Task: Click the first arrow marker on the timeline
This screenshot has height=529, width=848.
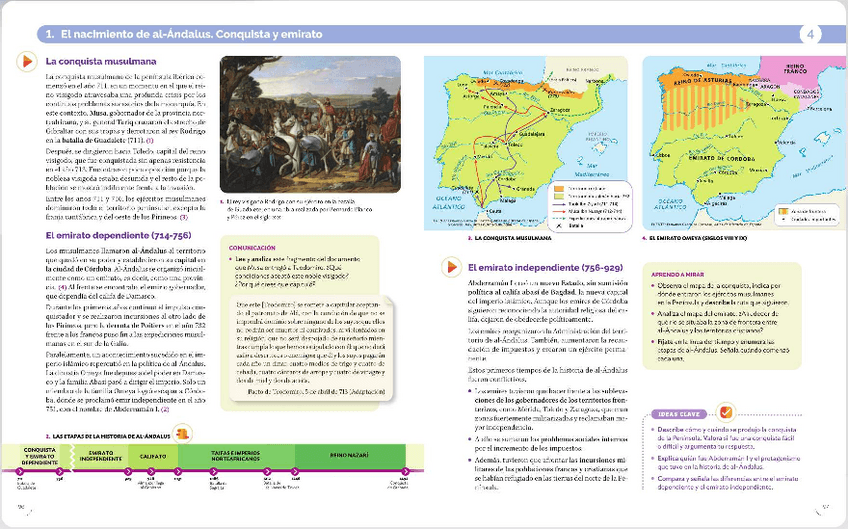Action: click(x=19, y=471)
